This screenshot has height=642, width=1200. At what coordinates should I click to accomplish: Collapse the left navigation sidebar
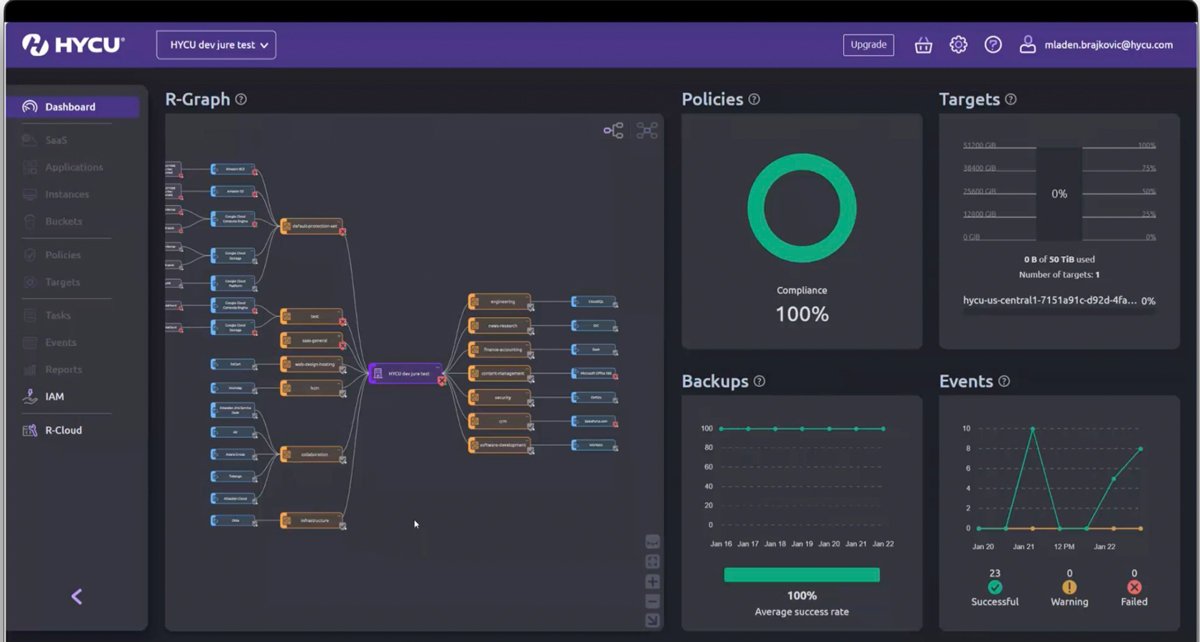[76, 596]
